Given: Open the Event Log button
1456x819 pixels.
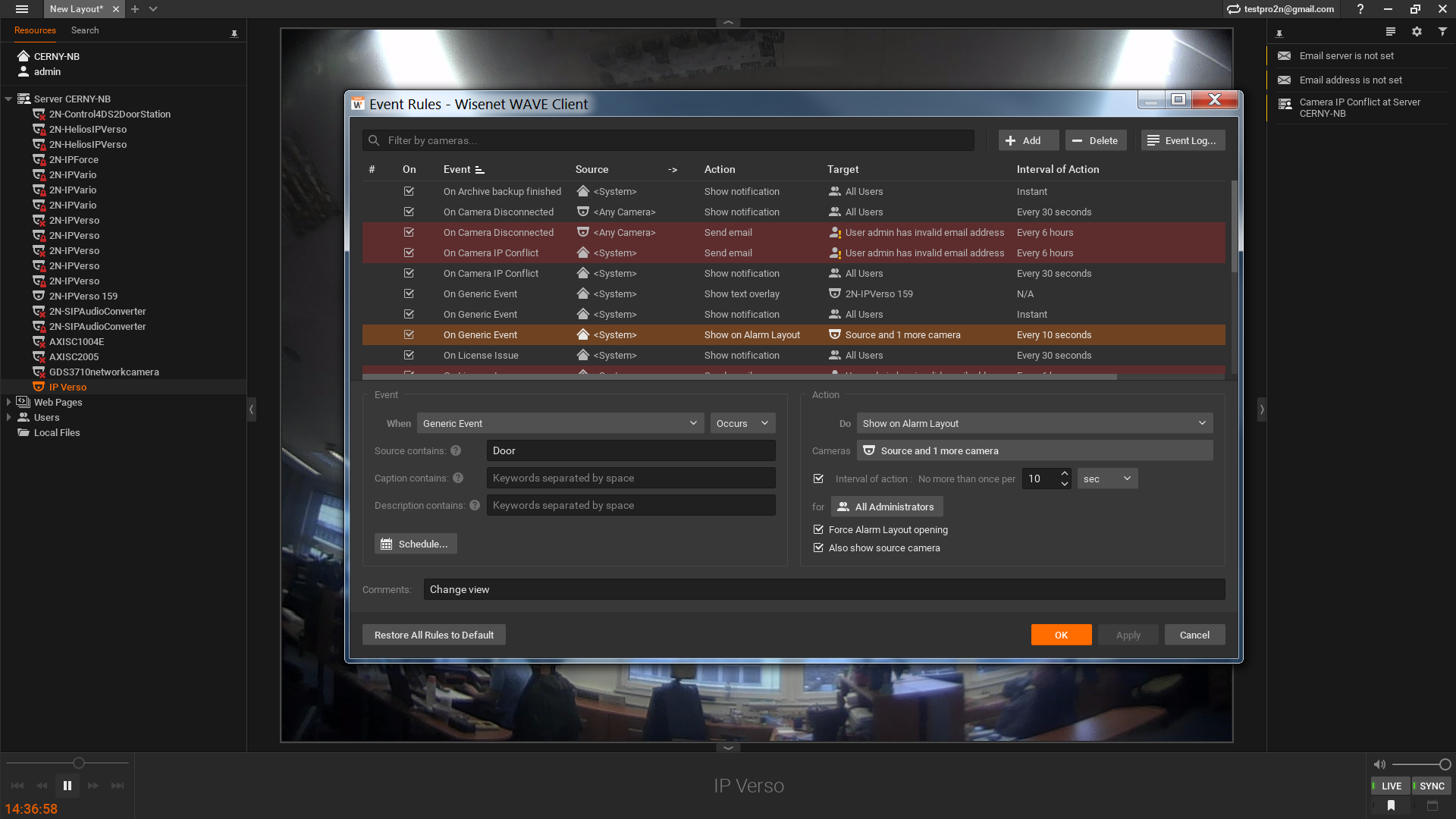Looking at the screenshot, I should (1183, 140).
